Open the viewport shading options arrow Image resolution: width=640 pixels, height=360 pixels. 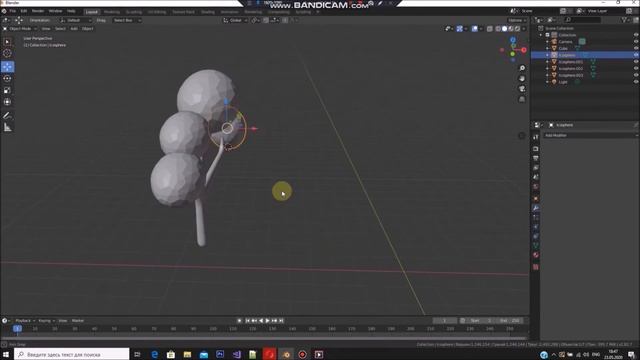click(524, 29)
